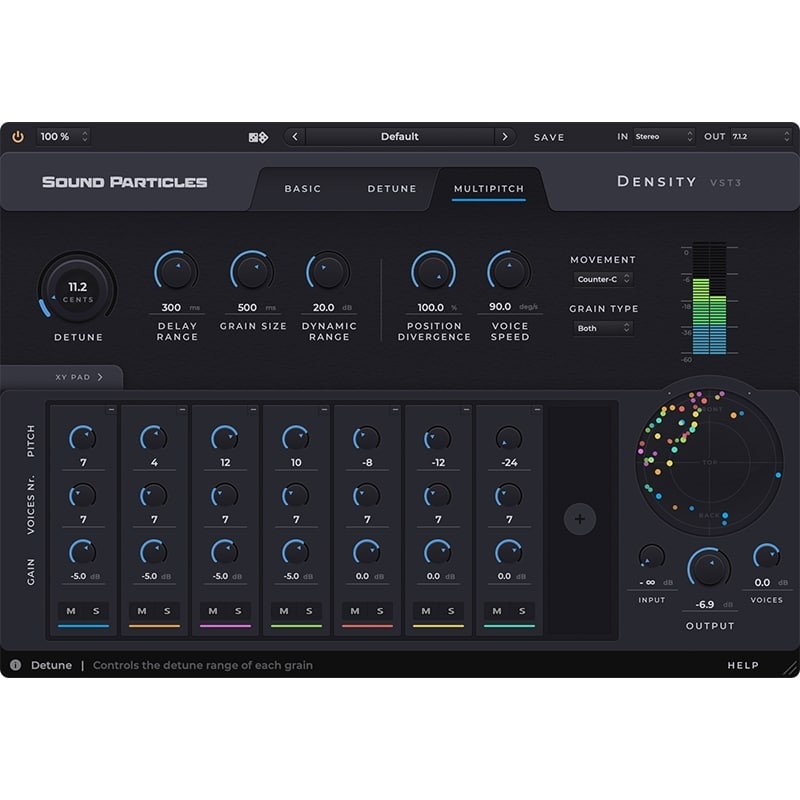
Task: Click the randomize dice icon
Action: click(x=258, y=137)
